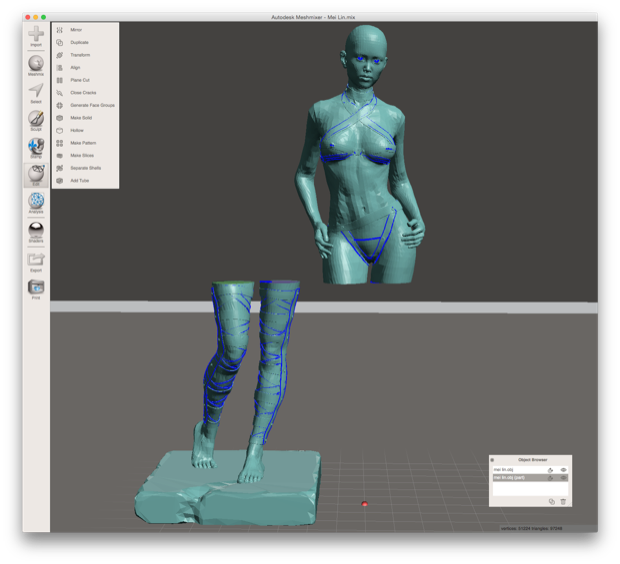Select Add Tube in the Edit menu

(x=85, y=181)
